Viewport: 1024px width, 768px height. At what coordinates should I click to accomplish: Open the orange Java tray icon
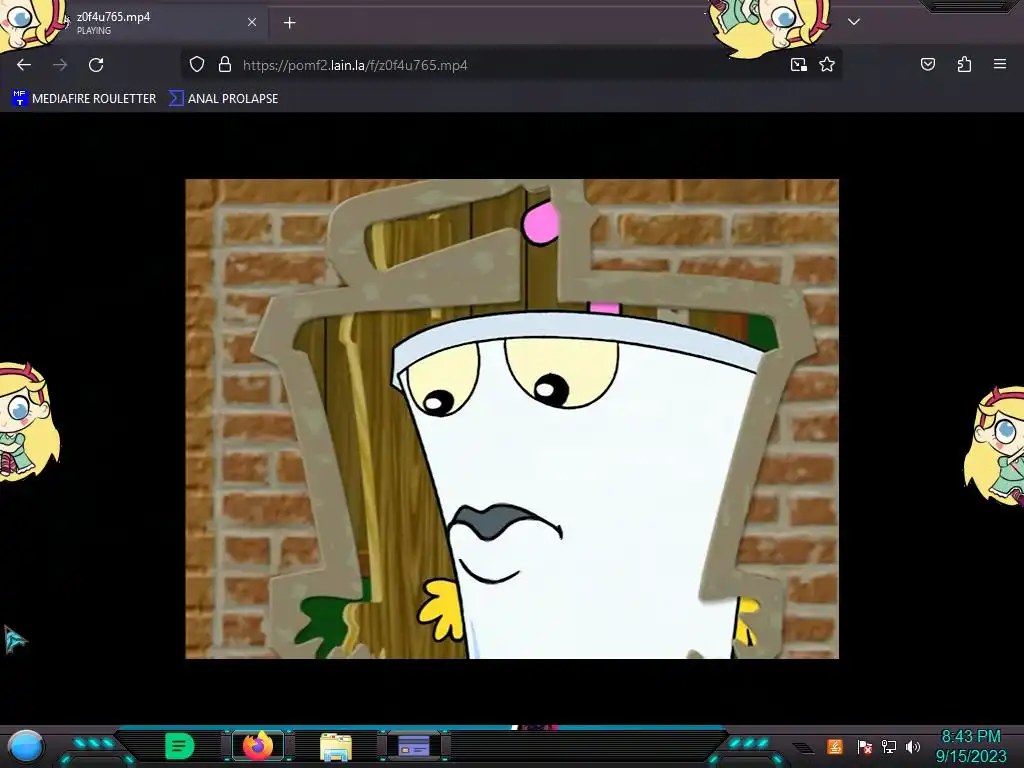click(835, 746)
